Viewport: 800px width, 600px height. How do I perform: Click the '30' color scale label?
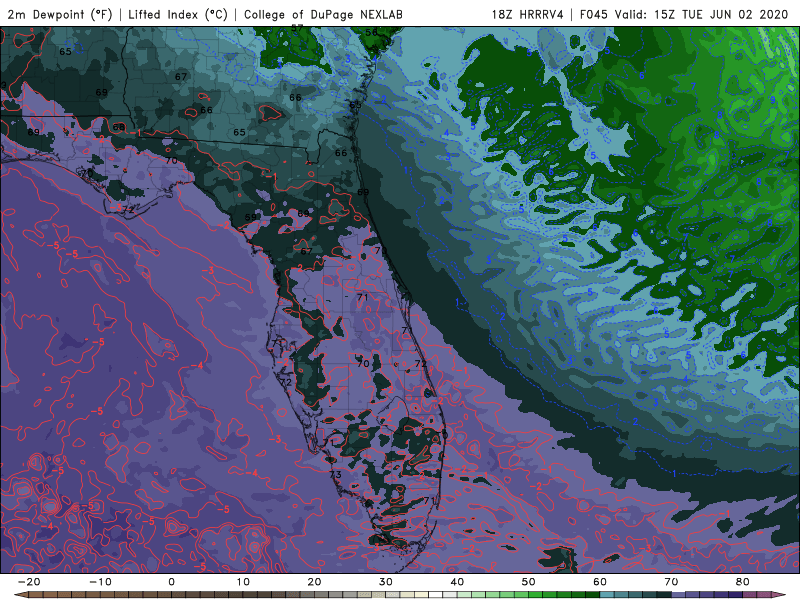(x=386, y=582)
